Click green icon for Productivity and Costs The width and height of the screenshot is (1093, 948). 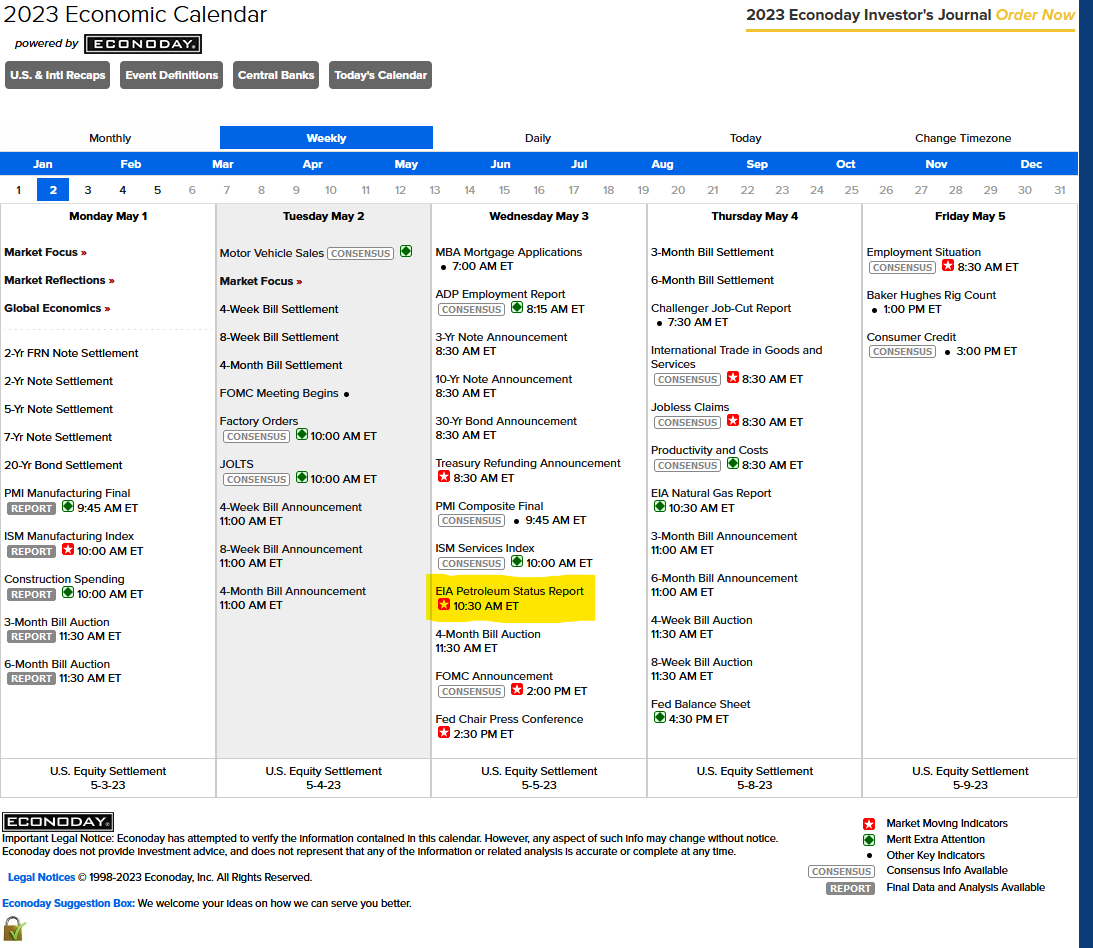pyautogui.click(x=732, y=464)
